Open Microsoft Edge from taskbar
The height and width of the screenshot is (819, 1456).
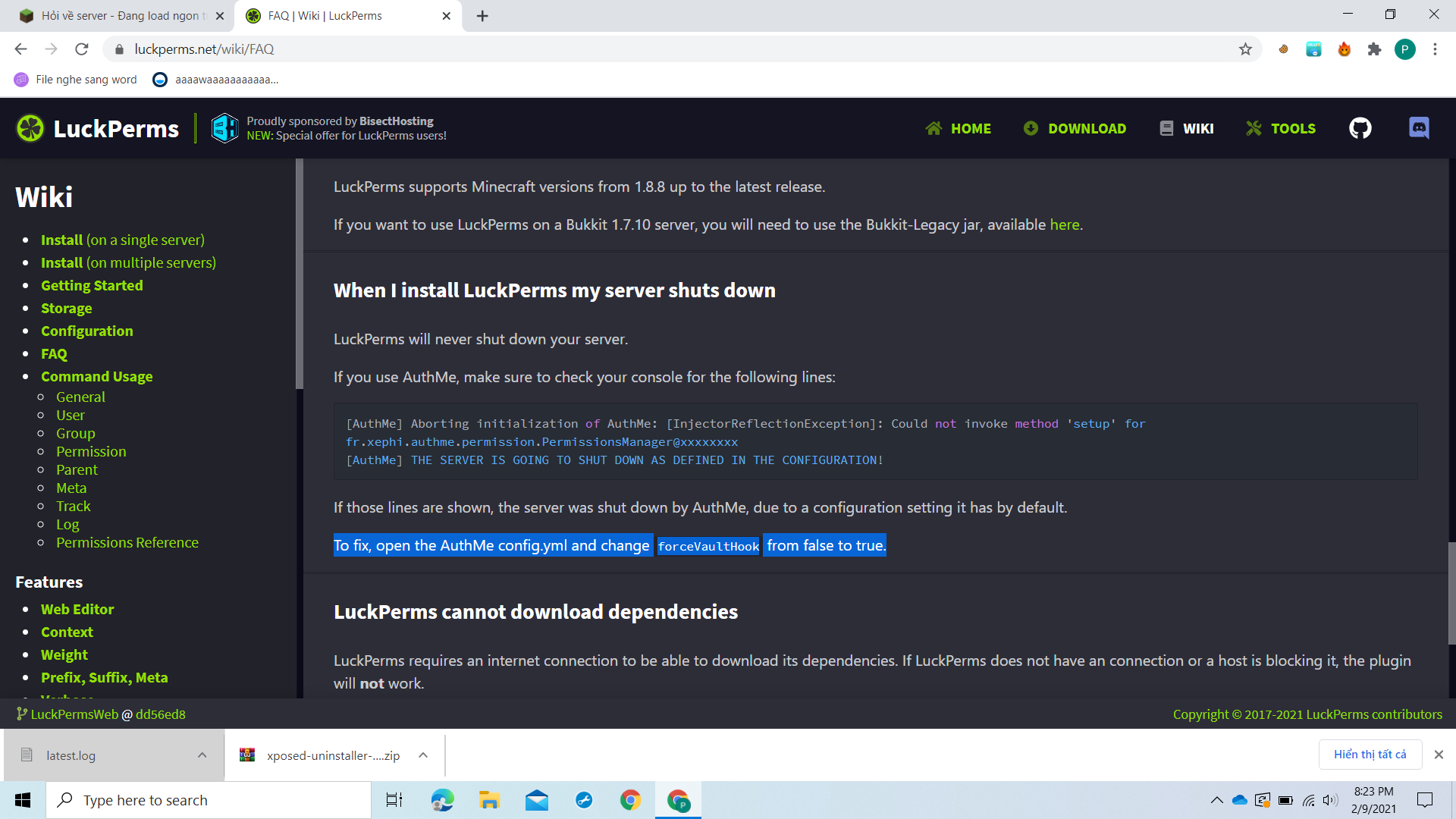(x=442, y=800)
